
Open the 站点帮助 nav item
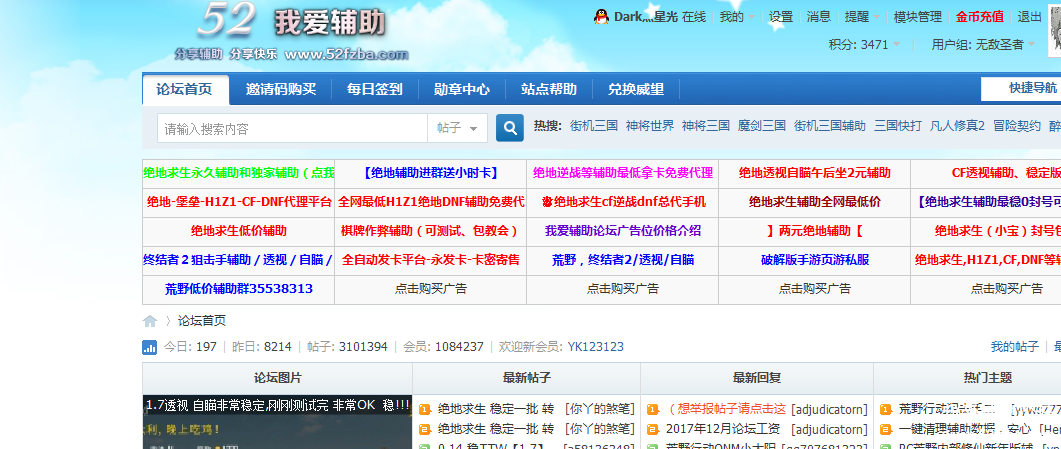[549, 89]
